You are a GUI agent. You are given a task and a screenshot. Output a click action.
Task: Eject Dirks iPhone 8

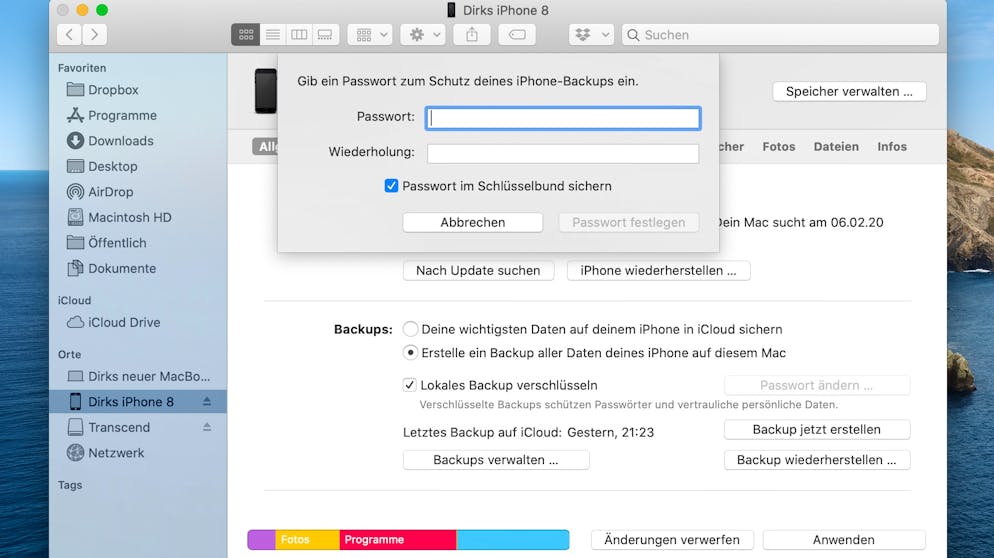(x=207, y=401)
